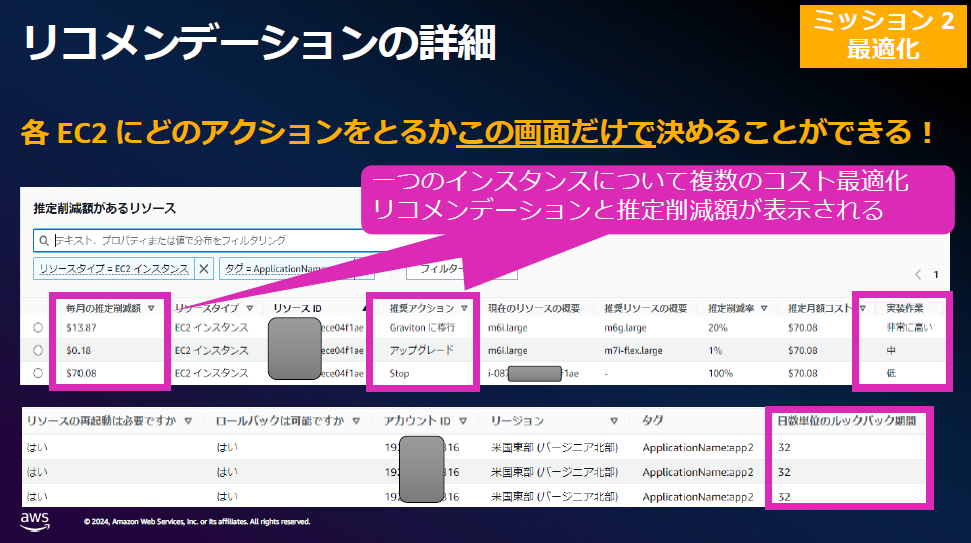Sort by ロールバックは可能ですか column arrow
The image size is (971, 543).
tap(356, 421)
